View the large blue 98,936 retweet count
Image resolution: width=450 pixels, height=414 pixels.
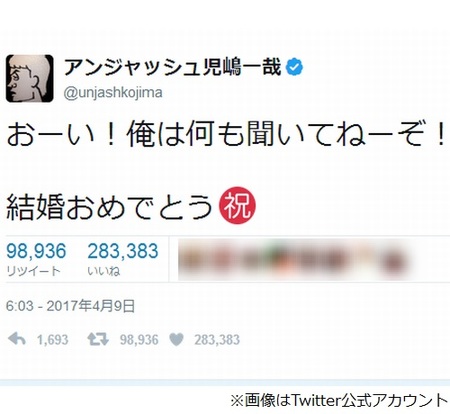pos(36,251)
